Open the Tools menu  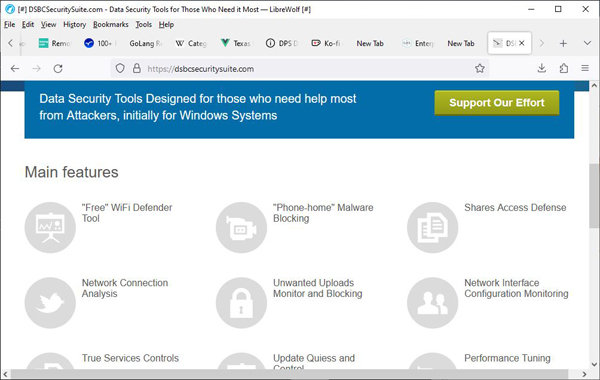pos(143,24)
